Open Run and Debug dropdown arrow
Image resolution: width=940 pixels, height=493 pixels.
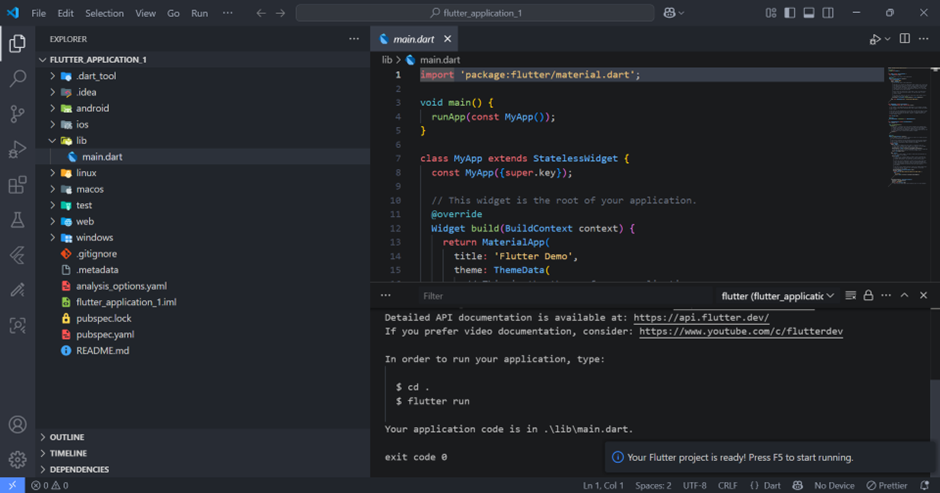click(x=887, y=39)
